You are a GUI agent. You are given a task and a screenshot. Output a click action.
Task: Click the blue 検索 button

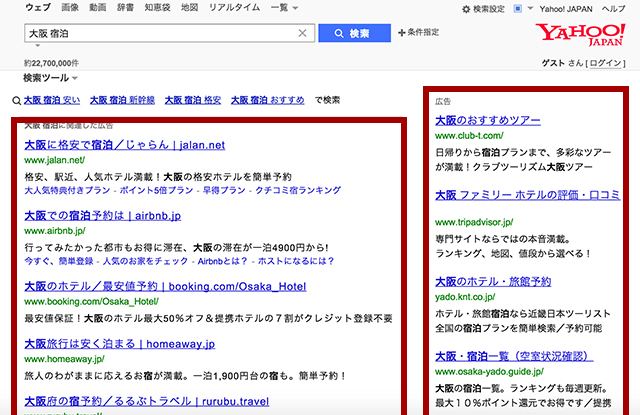coord(354,33)
